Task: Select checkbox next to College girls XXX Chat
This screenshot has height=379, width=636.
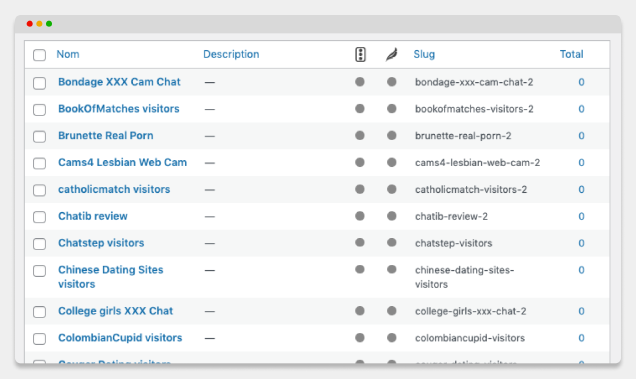Action: [x=39, y=312]
